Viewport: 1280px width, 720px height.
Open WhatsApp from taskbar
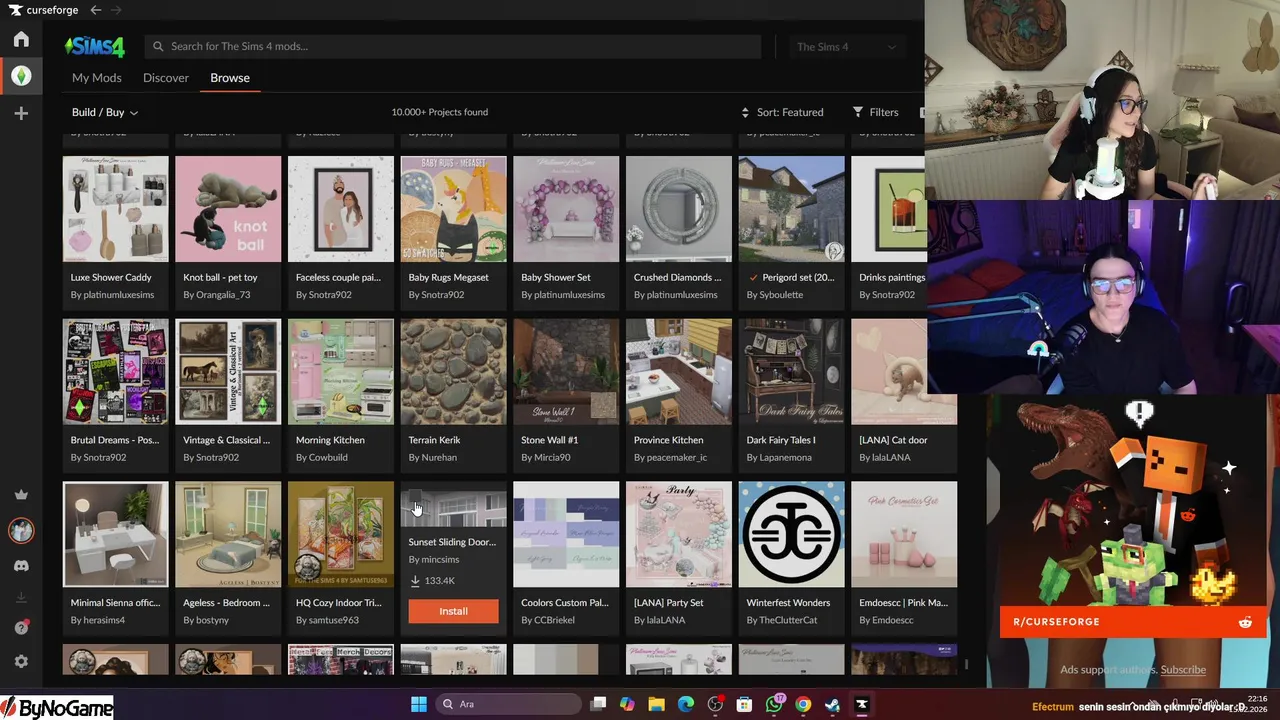click(x=774, y=704)
